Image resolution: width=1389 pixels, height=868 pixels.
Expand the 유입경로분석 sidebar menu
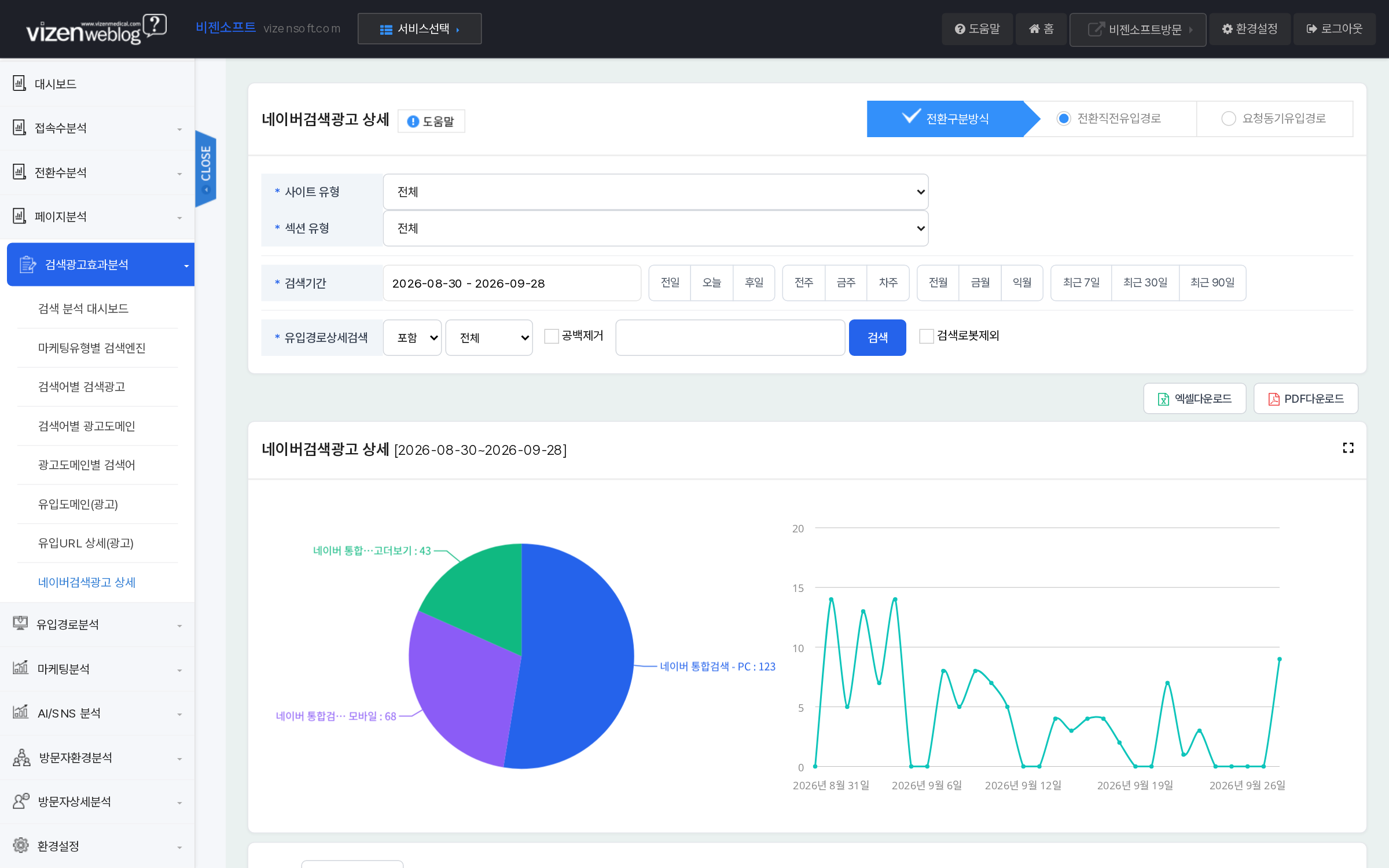pyautogui.click(x=97, y=624)
